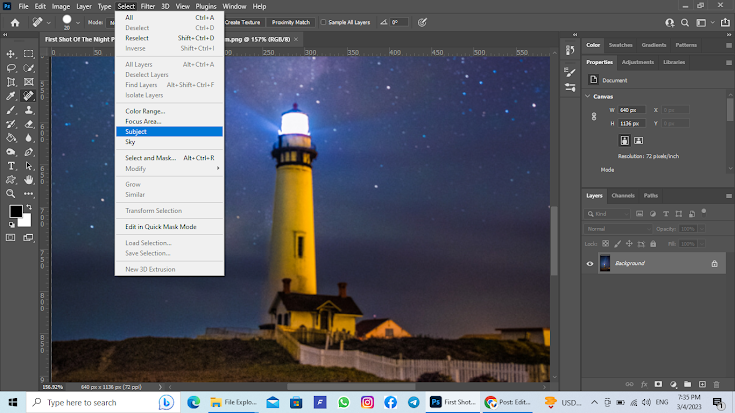The image size is (735, 413).
Task: Hide the Background layer visibility
Action: click(x=590, y=263)
